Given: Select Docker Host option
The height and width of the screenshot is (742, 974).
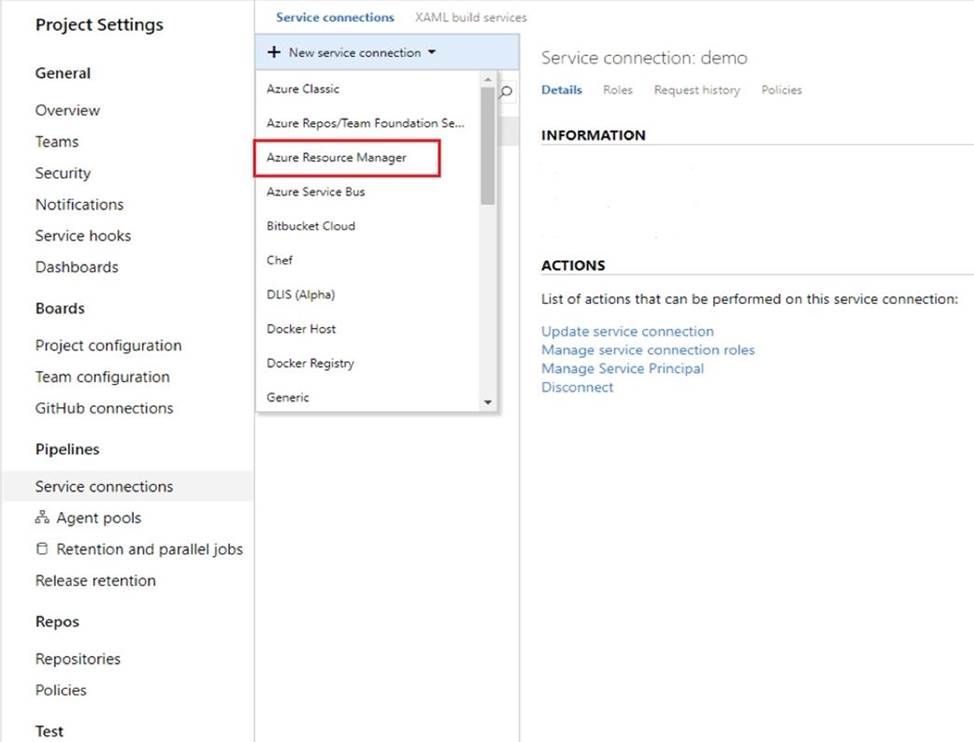Looking at the screenshot, I should [x=368, y=328].
